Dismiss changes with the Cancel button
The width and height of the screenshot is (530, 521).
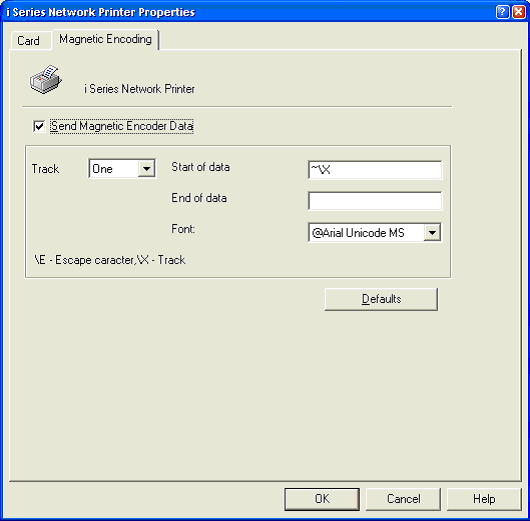click(x=403, y=499)
